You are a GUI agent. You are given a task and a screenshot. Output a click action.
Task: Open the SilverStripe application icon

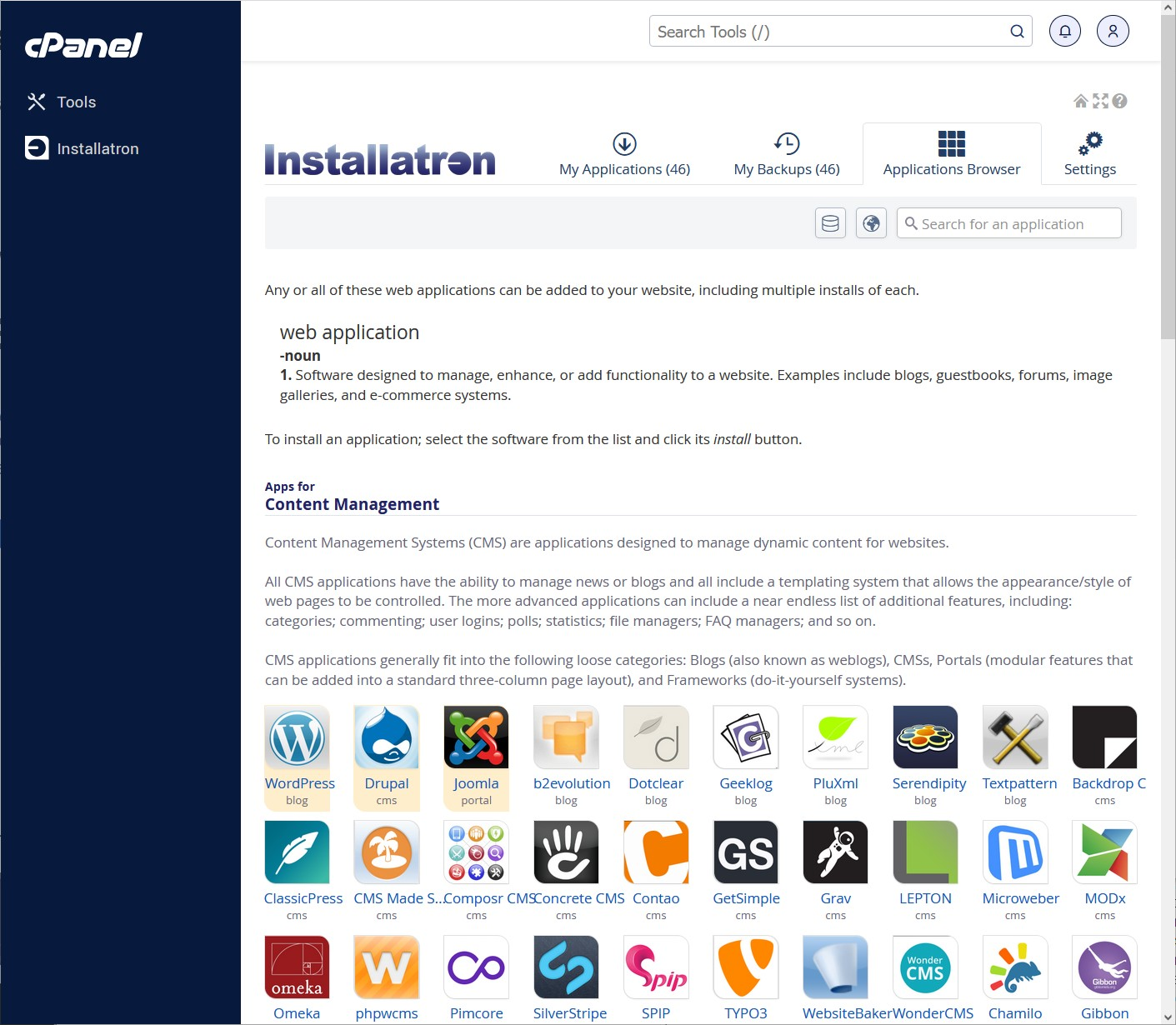(567, 967)
